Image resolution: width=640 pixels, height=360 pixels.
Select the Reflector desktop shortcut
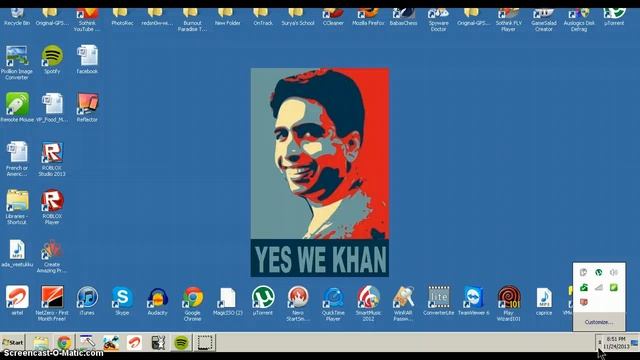87,107
